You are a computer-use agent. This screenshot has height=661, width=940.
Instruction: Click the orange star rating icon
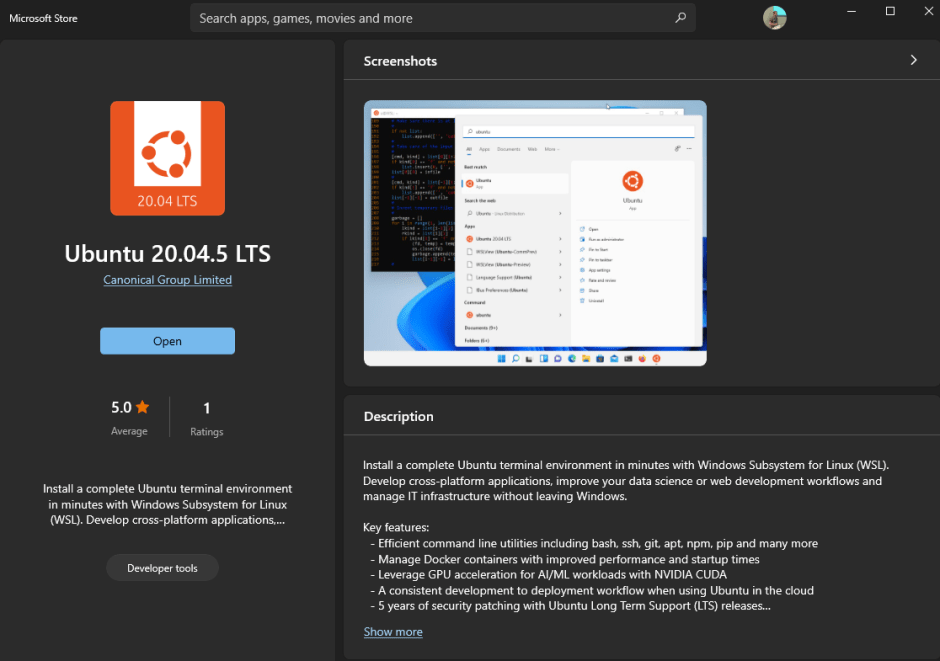pos(143,407)
